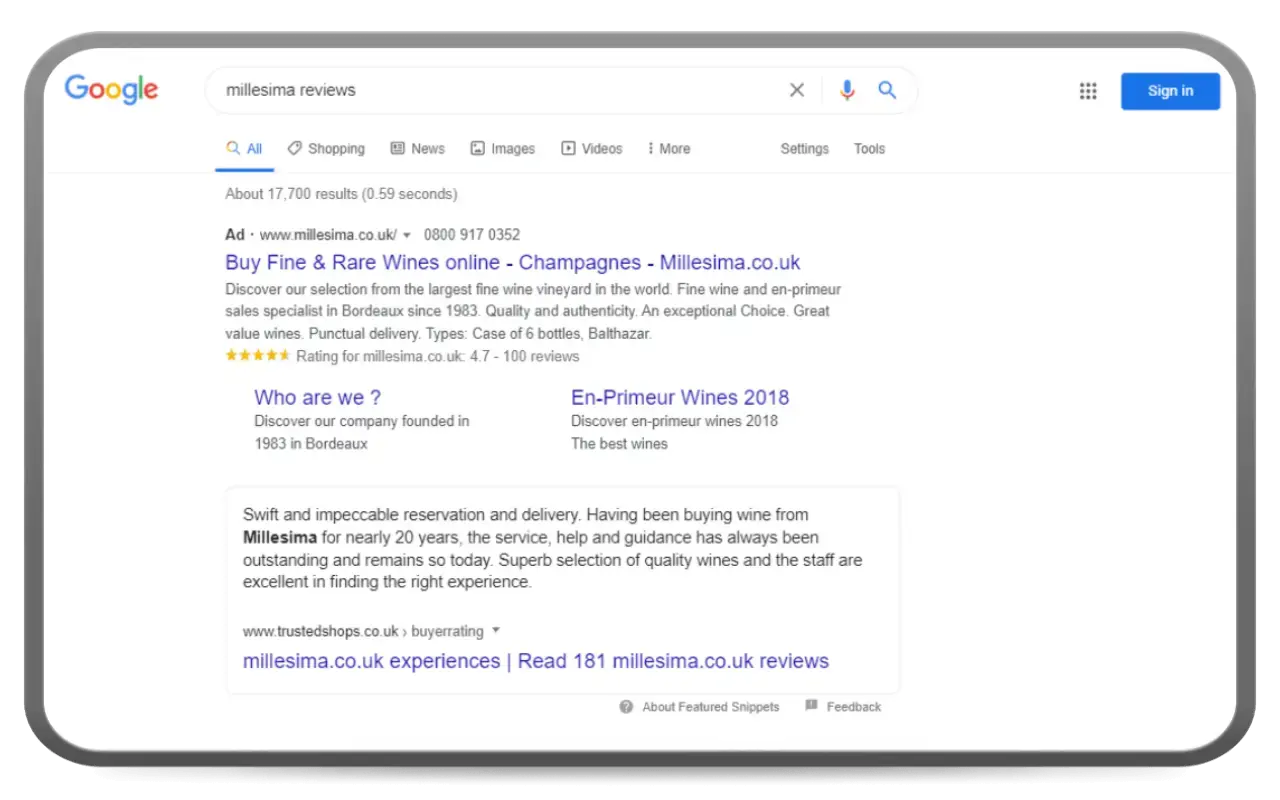Click the magnifying glass search button
The image size is (1280, 800).
[x=887, y=90]
